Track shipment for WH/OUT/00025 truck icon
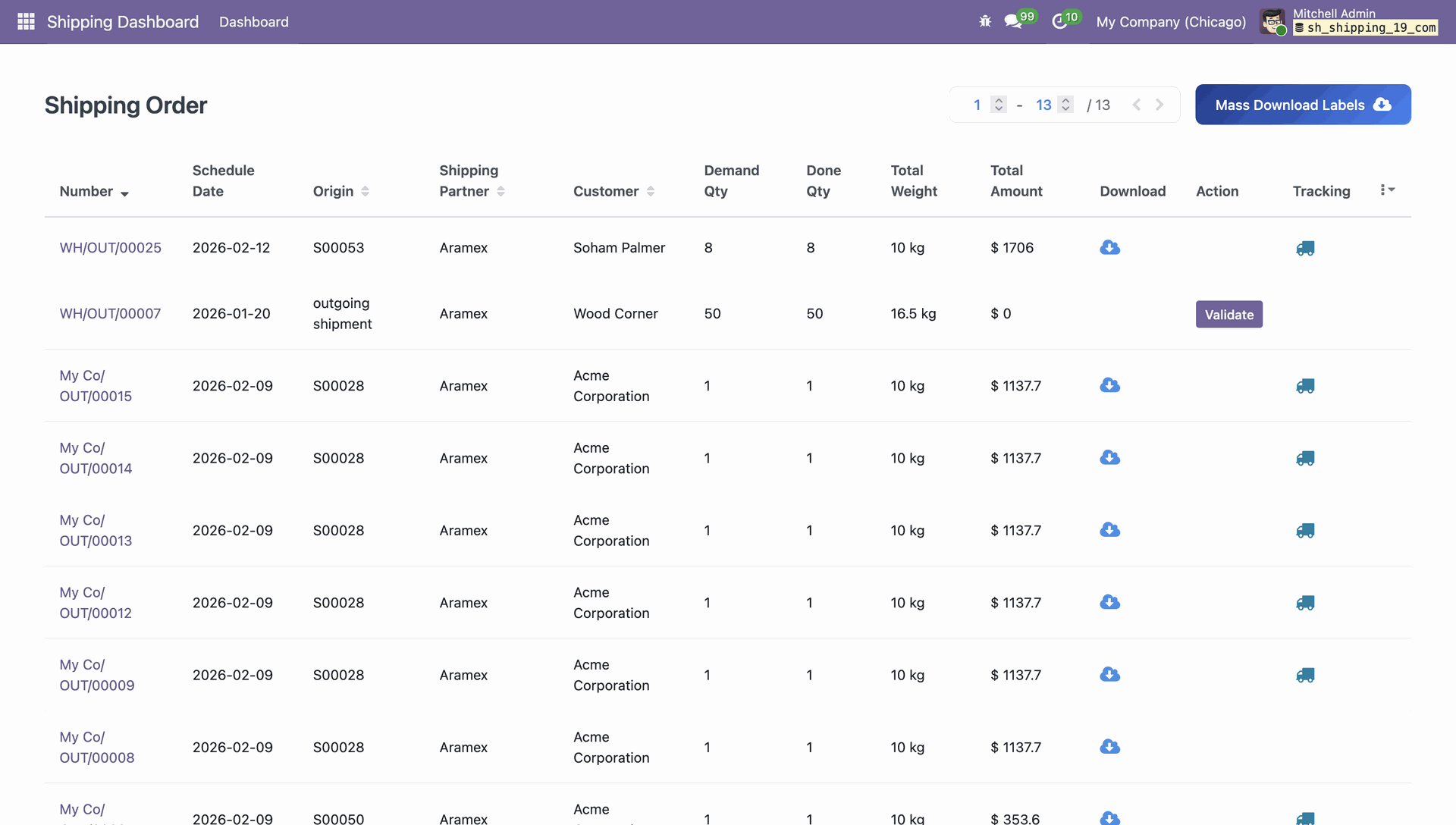 pos(1305,248)
